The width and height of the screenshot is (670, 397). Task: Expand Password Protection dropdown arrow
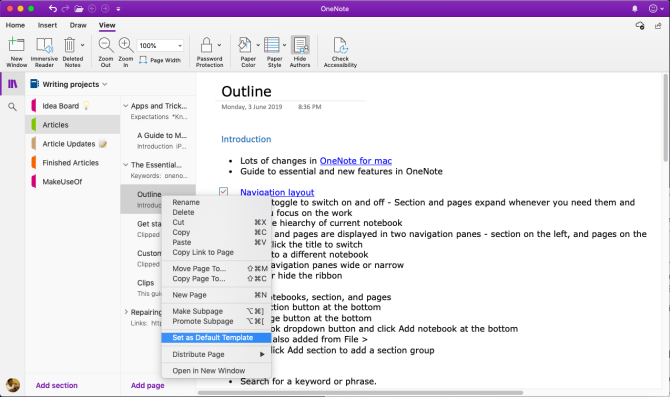219,45
